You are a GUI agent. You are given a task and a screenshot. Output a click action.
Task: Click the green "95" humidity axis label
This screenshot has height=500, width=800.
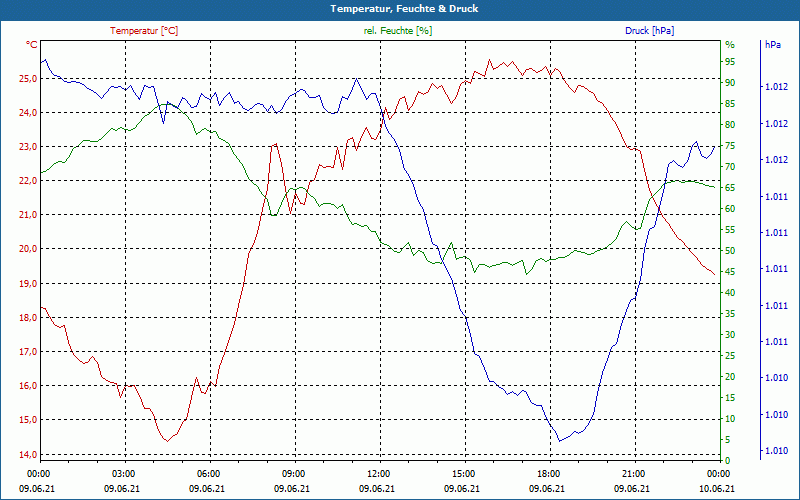pos(730,62)
